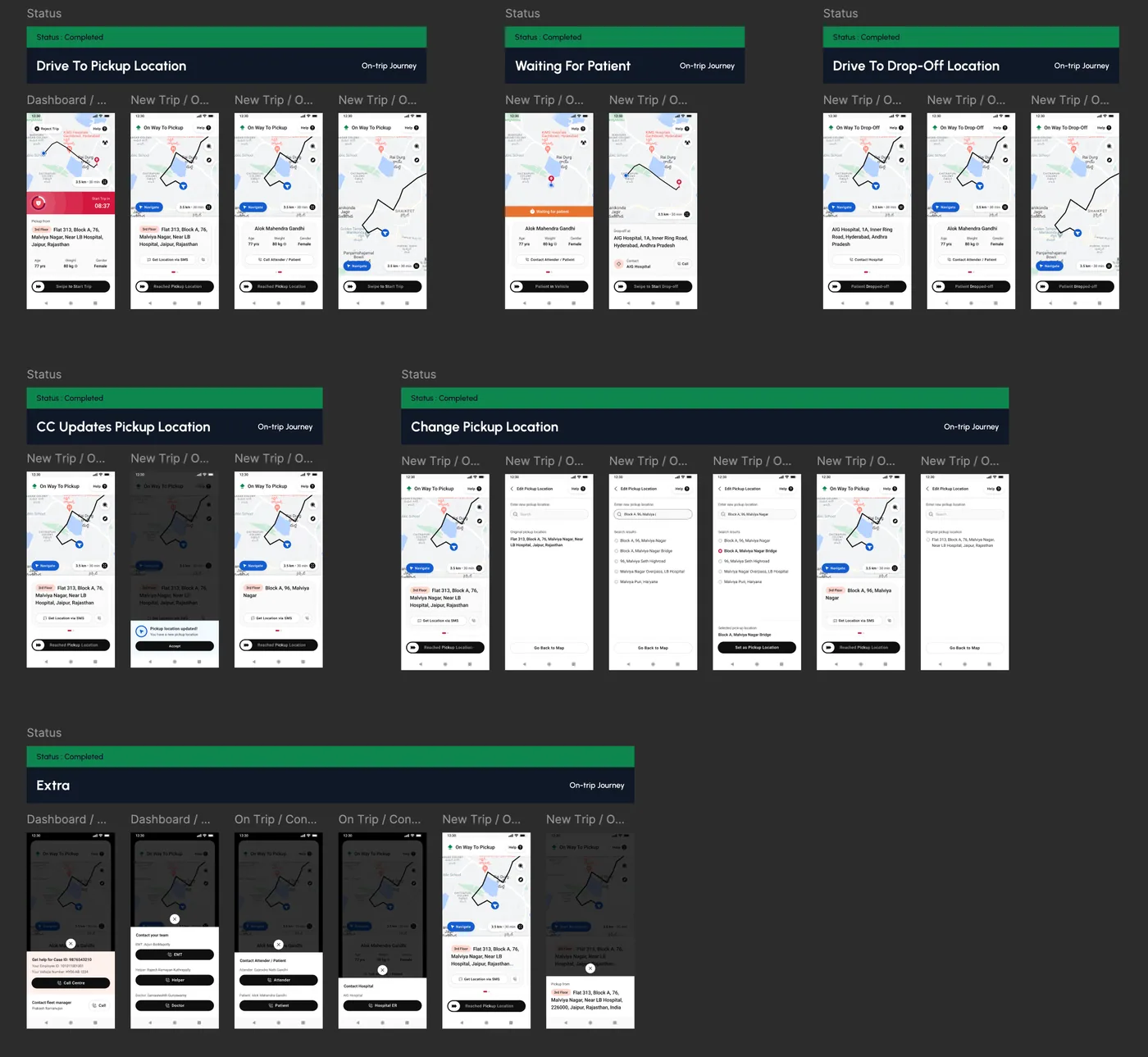Click the Swipe to Start Drop-off slider
Screen dimensions: 1148x1057
tap(653, 286)
